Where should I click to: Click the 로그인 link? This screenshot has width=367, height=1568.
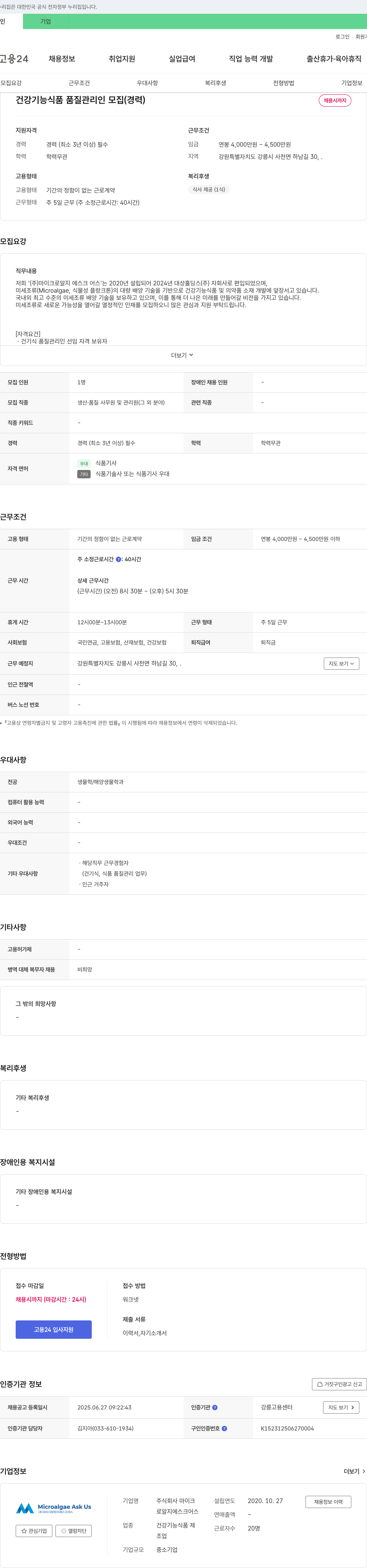point(342,37)
